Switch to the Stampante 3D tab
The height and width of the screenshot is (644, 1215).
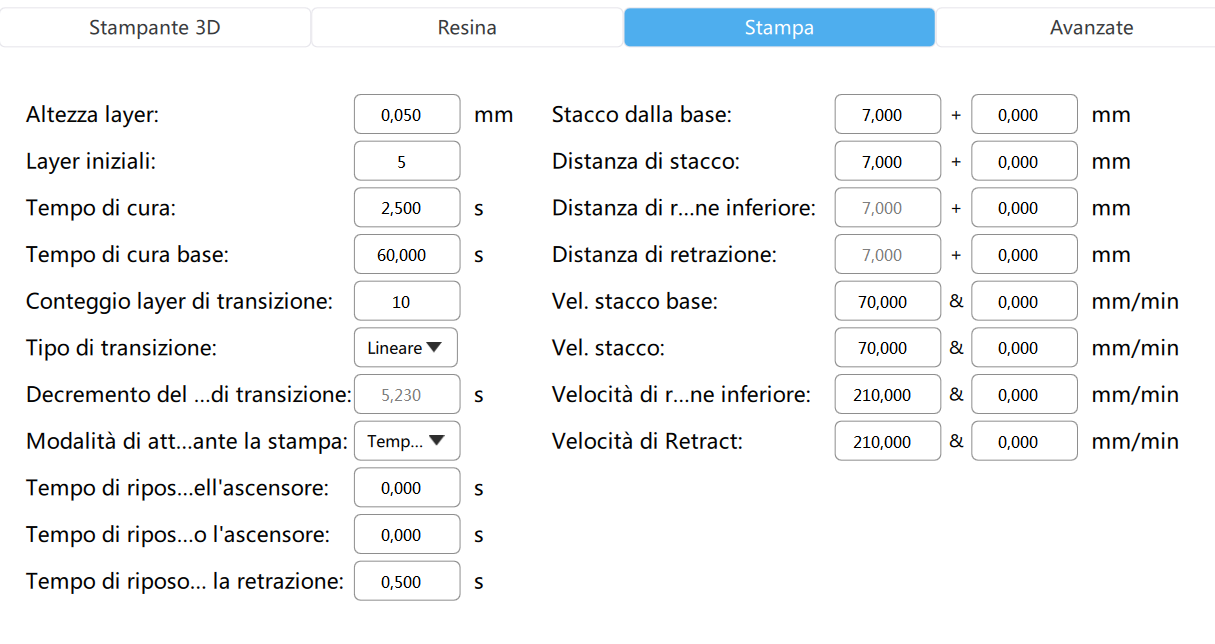[155, 27]
